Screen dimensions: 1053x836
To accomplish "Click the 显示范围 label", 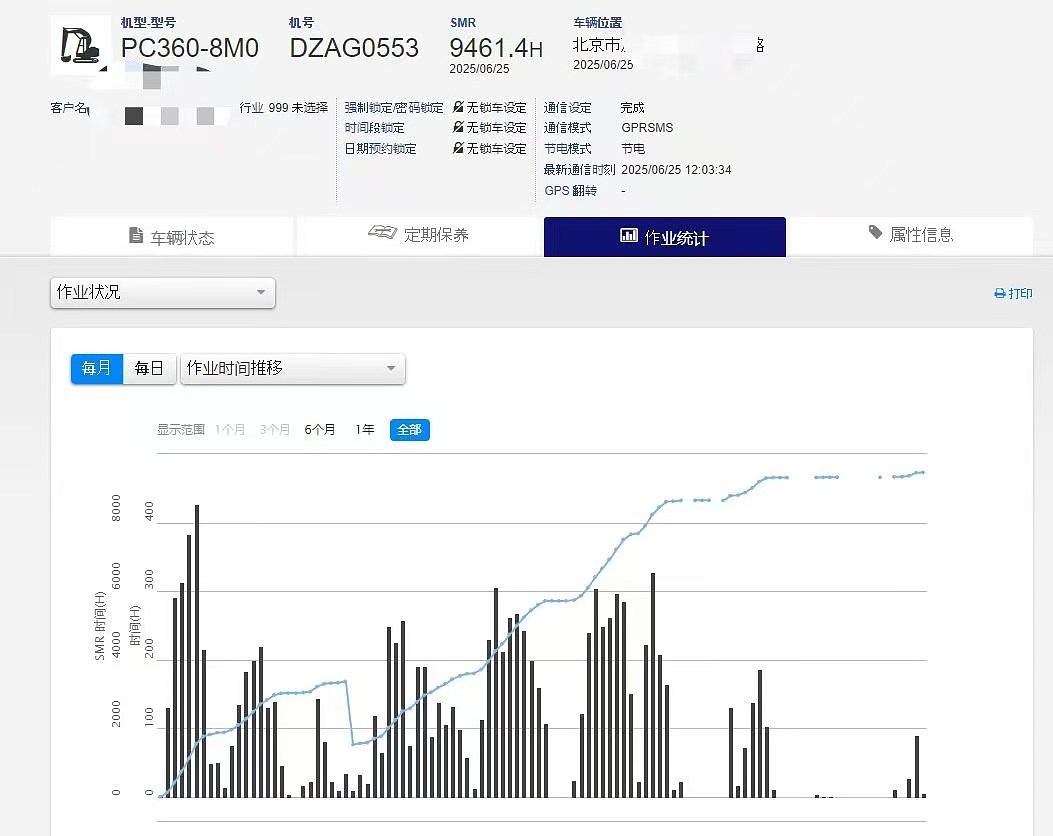I will [x=181, y=430].
